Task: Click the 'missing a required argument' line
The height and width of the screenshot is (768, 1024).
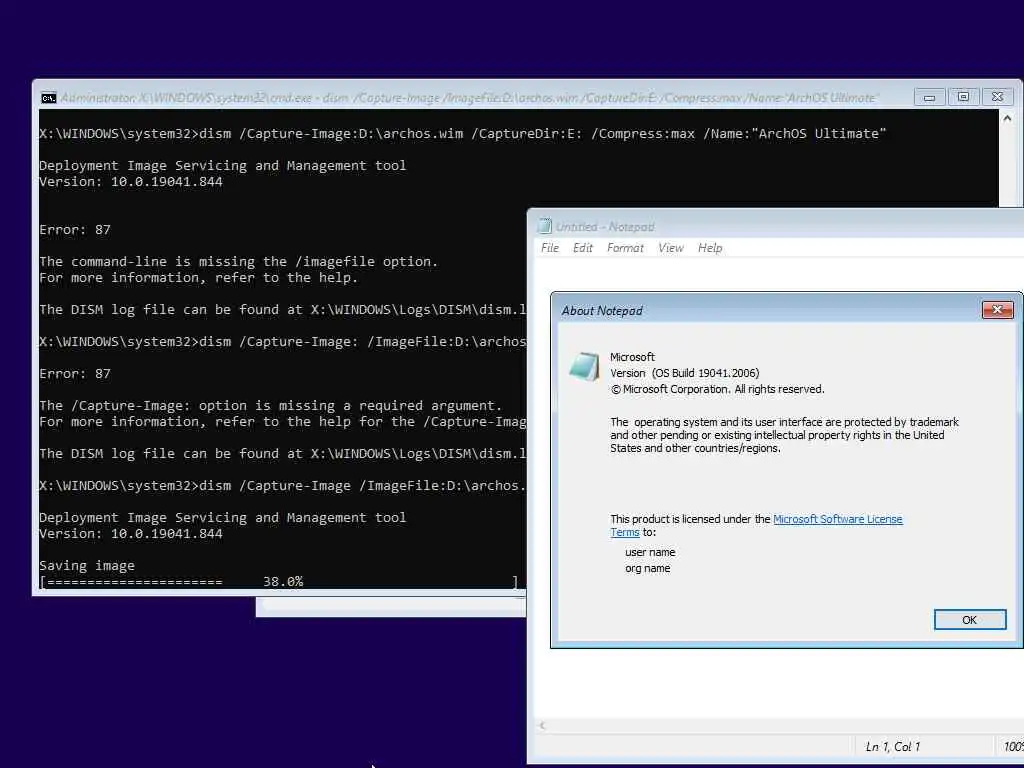Action: pyautogui.click(x=270, y=406)
